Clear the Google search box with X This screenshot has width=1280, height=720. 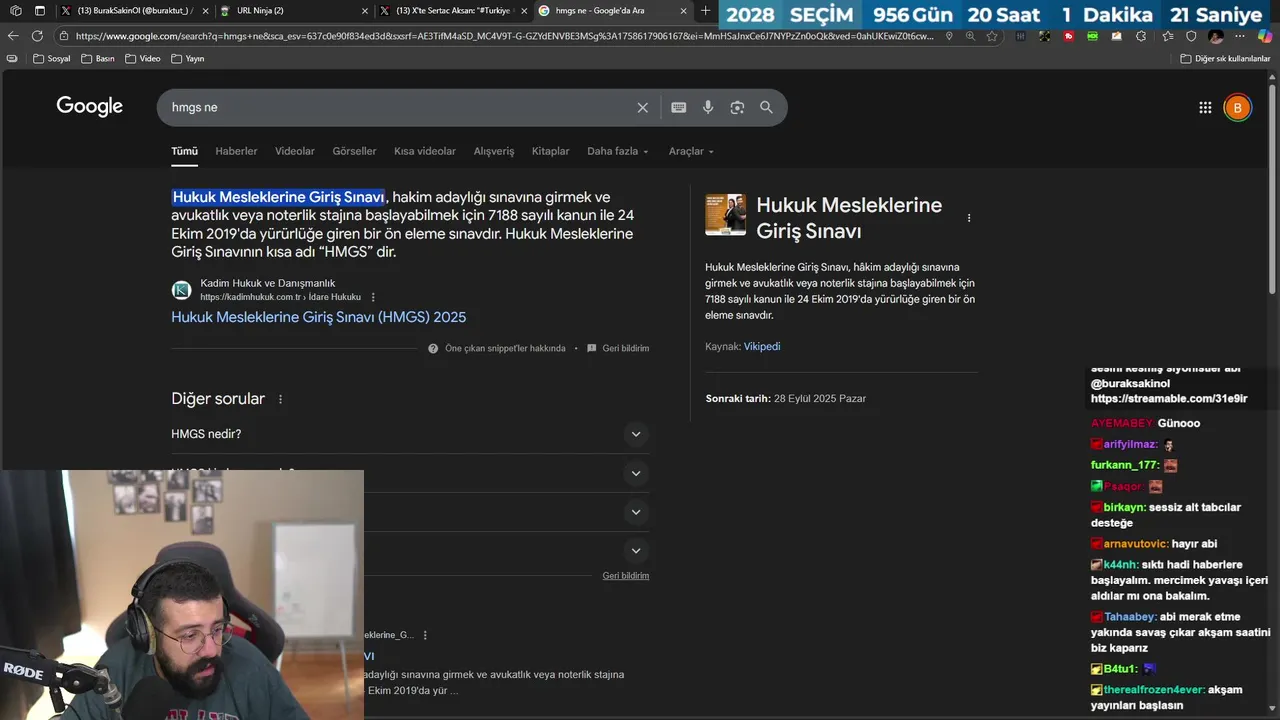point(643,108)
